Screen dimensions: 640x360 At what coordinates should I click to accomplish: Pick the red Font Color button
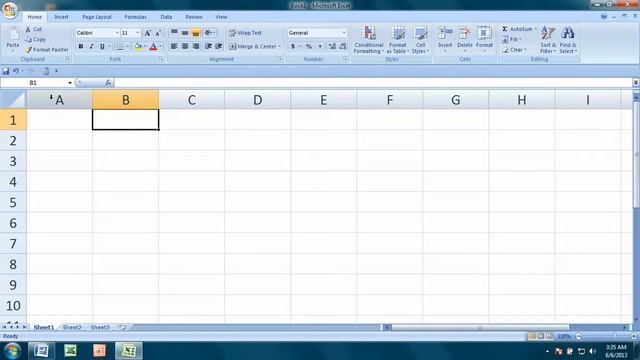[x=153, y=47]
